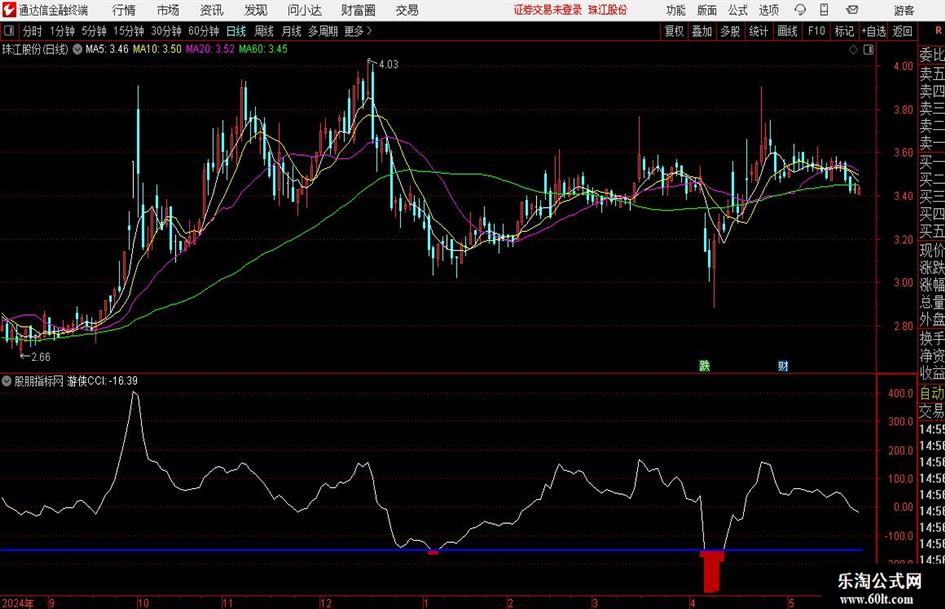The image size is (945, 609).
Task: Click the 统计 statistics button
Action: [x=758, y=31]
